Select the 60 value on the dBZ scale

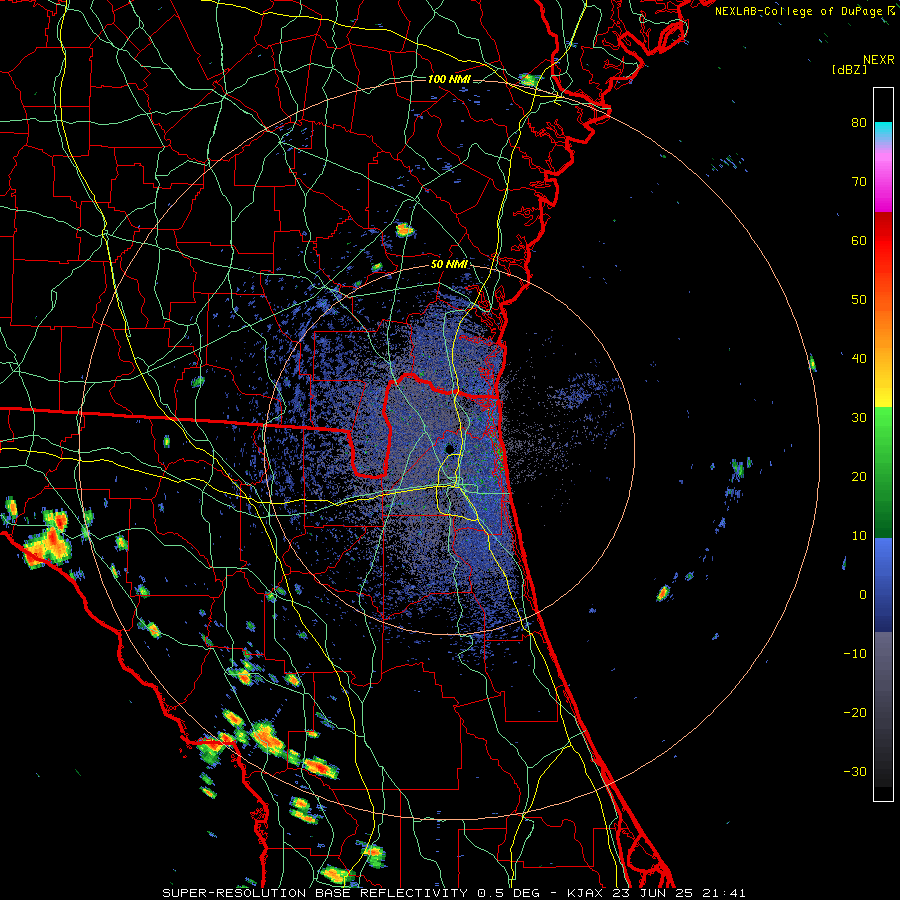pos(859,240)
